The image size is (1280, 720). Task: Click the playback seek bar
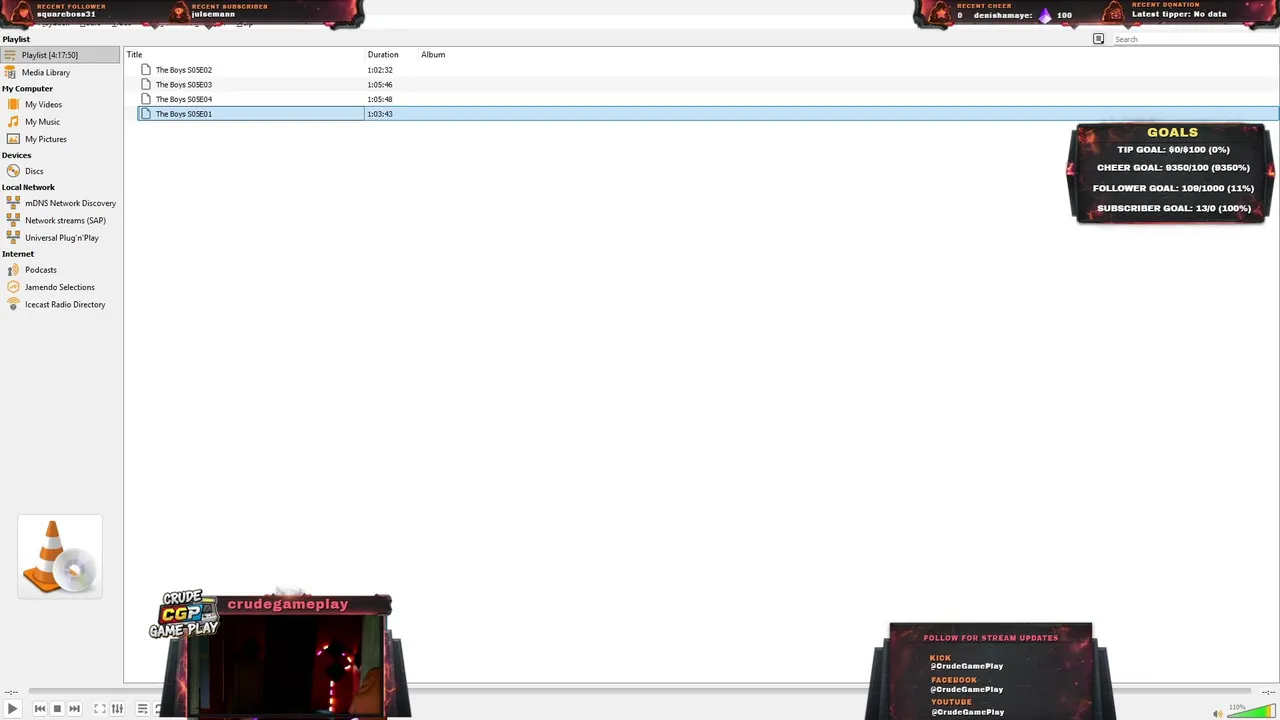tap(640, 691)
